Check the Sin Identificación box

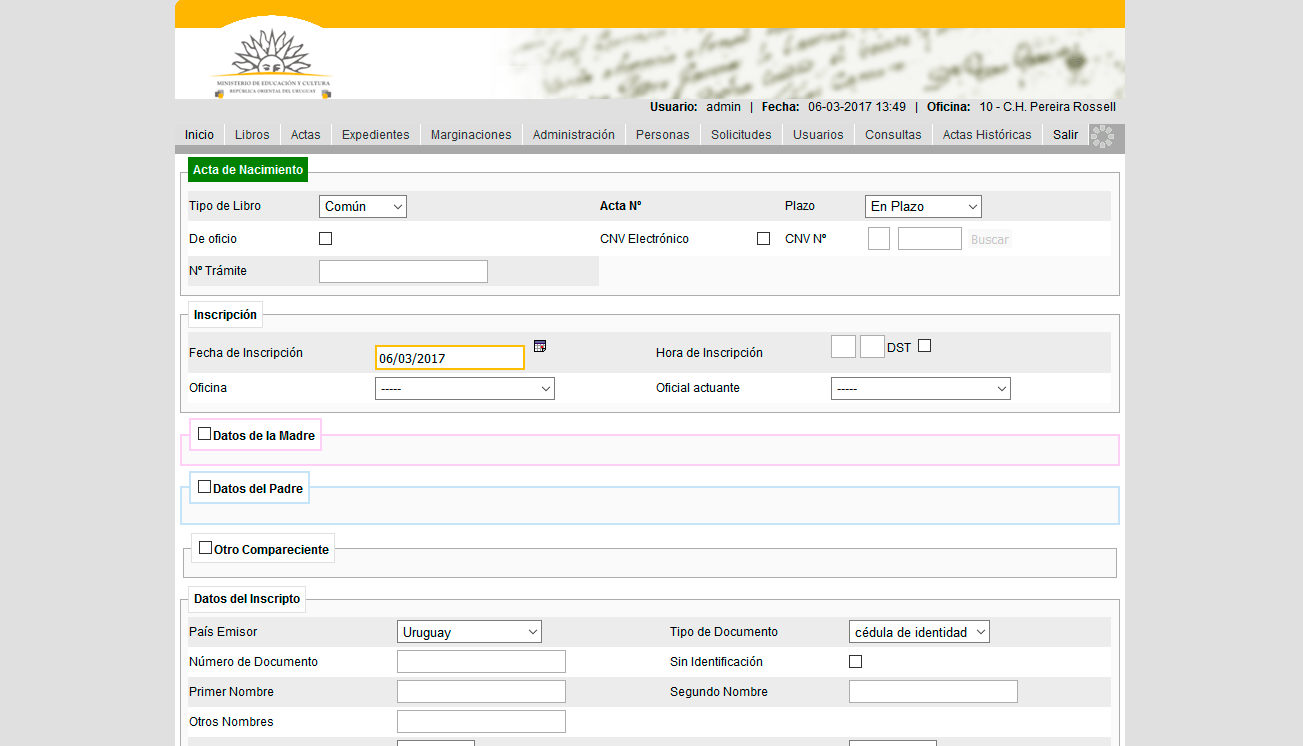coord(855,662)
